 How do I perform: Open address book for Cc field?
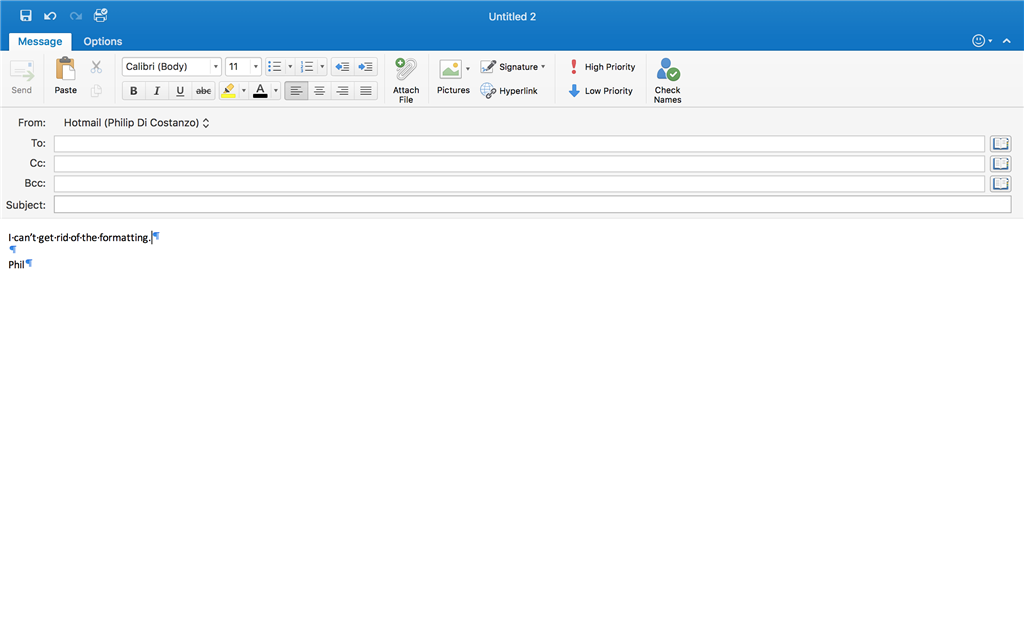coord(1000,163)
